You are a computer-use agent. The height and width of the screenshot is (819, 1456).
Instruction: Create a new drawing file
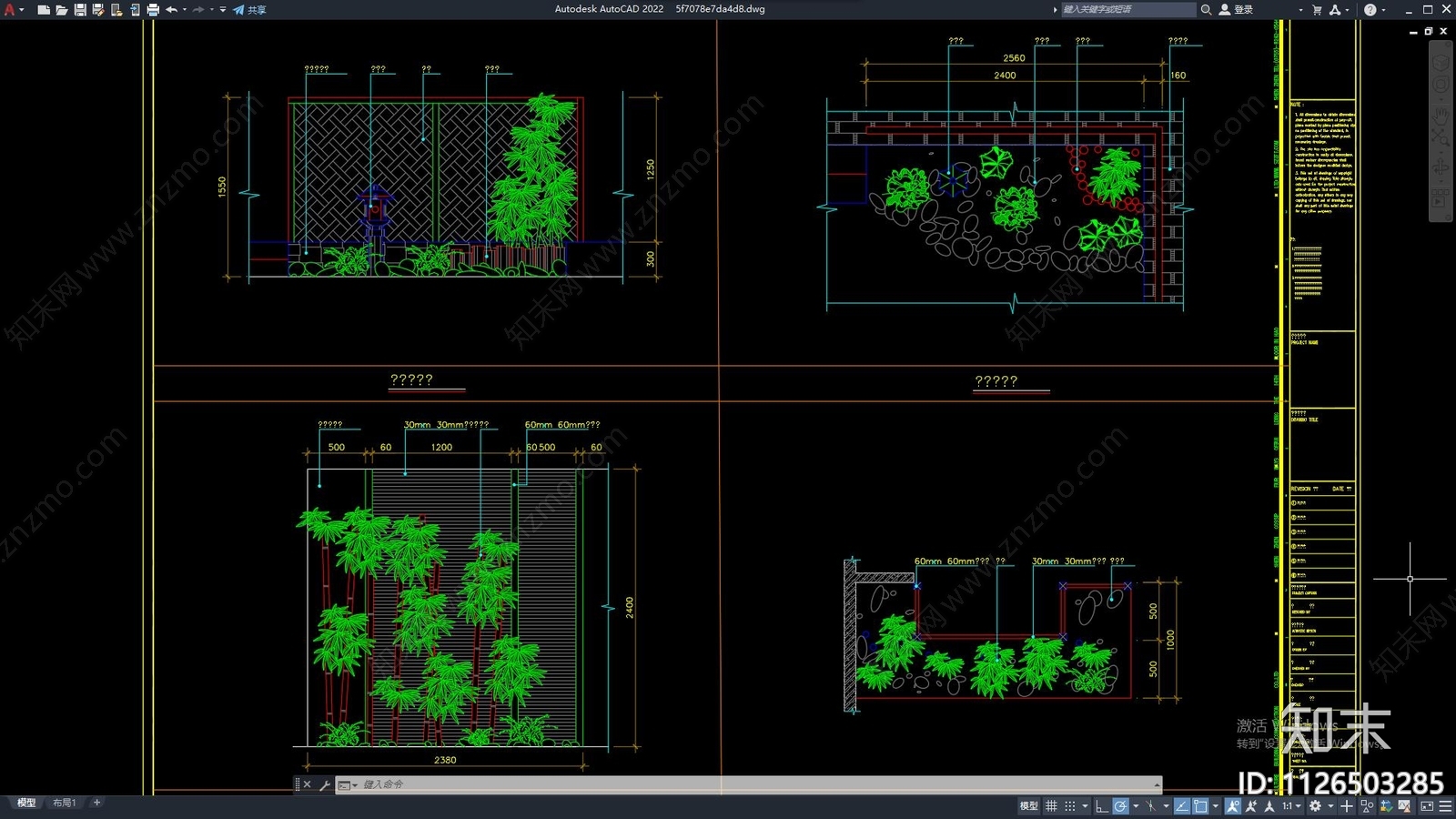click(x=44, y=9)
